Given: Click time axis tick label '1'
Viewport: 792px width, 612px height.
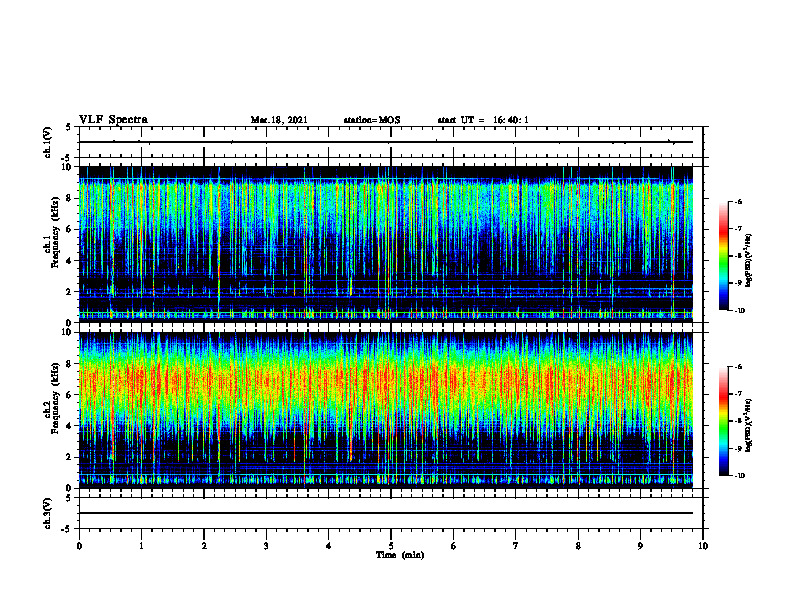Looking at the screenshot, I should [x=141, y=546].
